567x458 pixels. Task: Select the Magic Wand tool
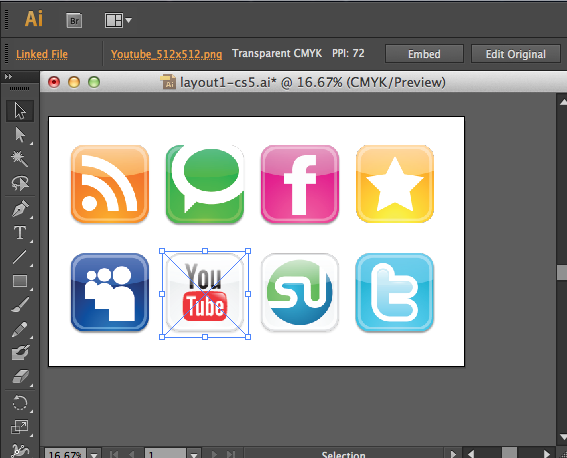point(20,159)
